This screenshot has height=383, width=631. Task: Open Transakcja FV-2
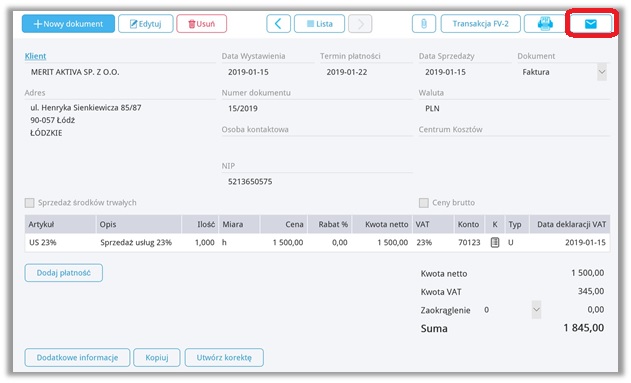click(x=480, y=24)
